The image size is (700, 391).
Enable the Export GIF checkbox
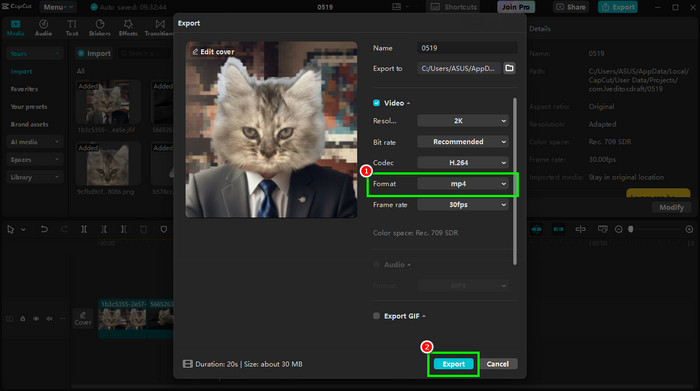click(376, 316)
